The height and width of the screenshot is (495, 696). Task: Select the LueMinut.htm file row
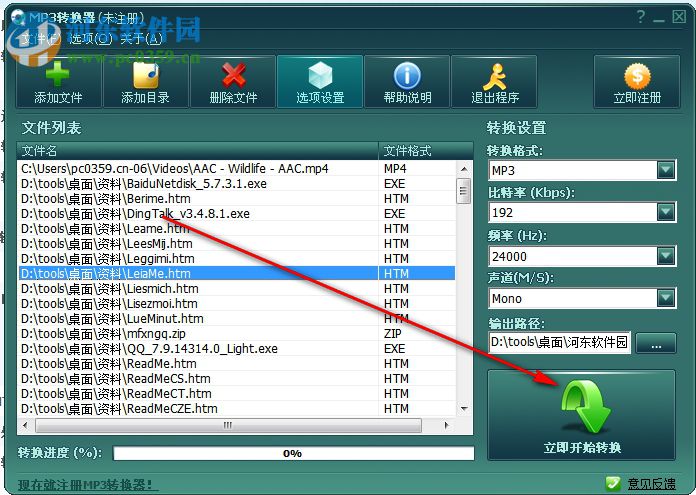(237, 319)
